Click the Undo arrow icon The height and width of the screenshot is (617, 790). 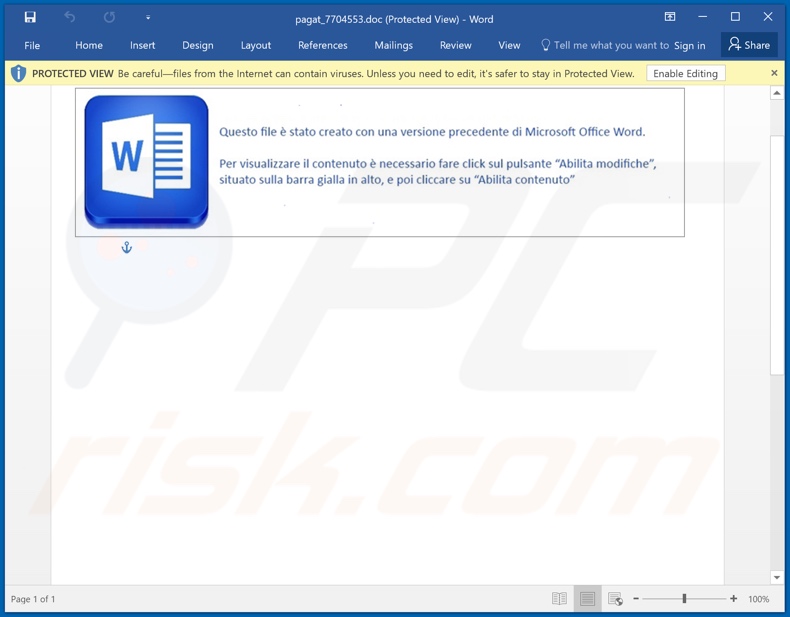70,18
